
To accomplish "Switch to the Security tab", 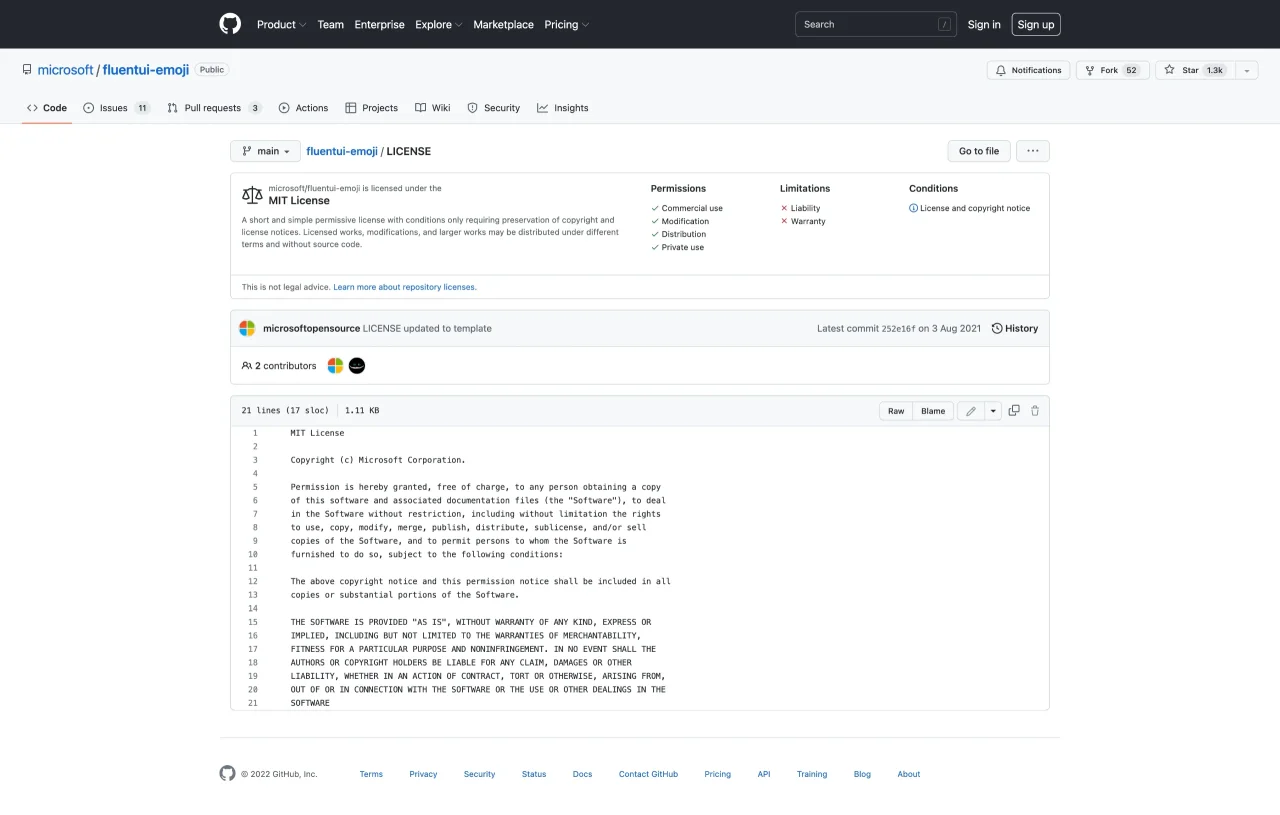I will pos(493,108).
